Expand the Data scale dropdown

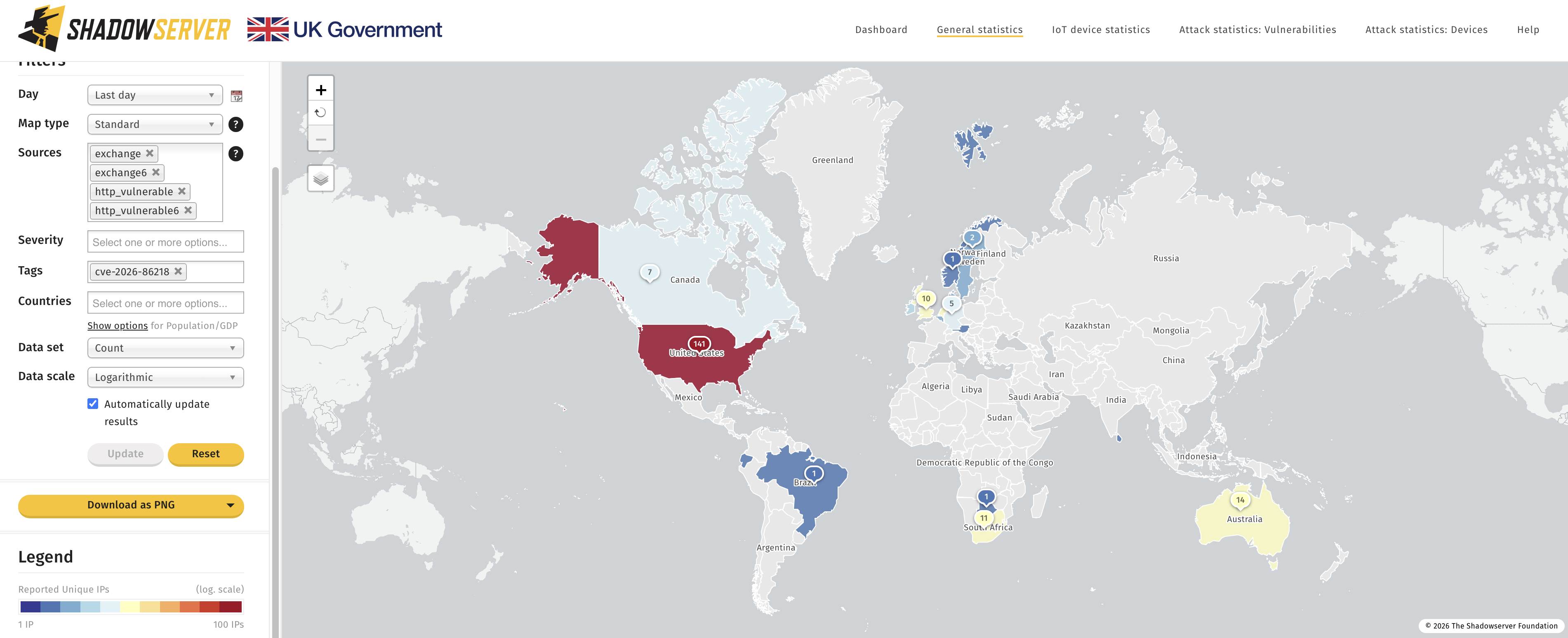(x=165, y=377)
